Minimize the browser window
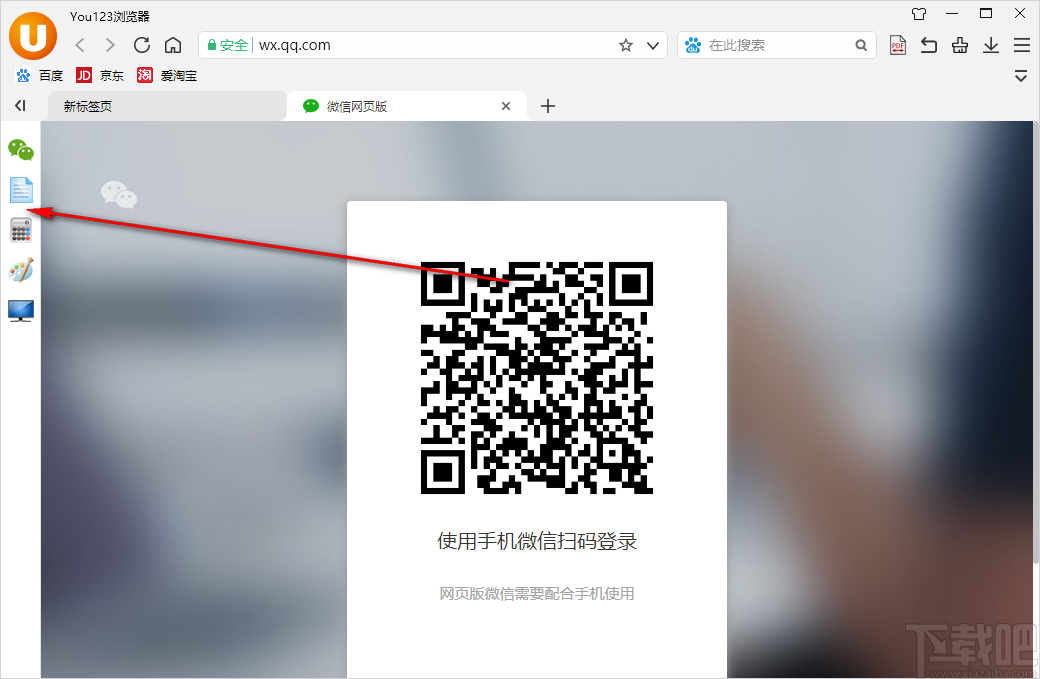Image resolution: width=1040 pixels, height=679 pixels. pos(952,14)
